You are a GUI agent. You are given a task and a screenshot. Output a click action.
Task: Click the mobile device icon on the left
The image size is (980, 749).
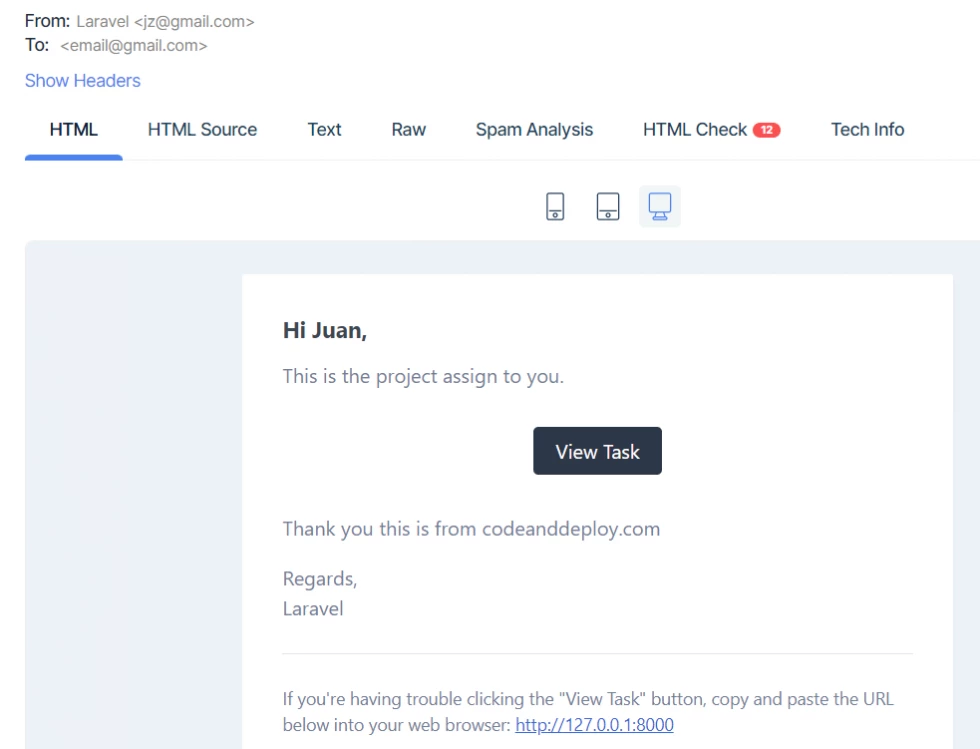coord(554,206)
